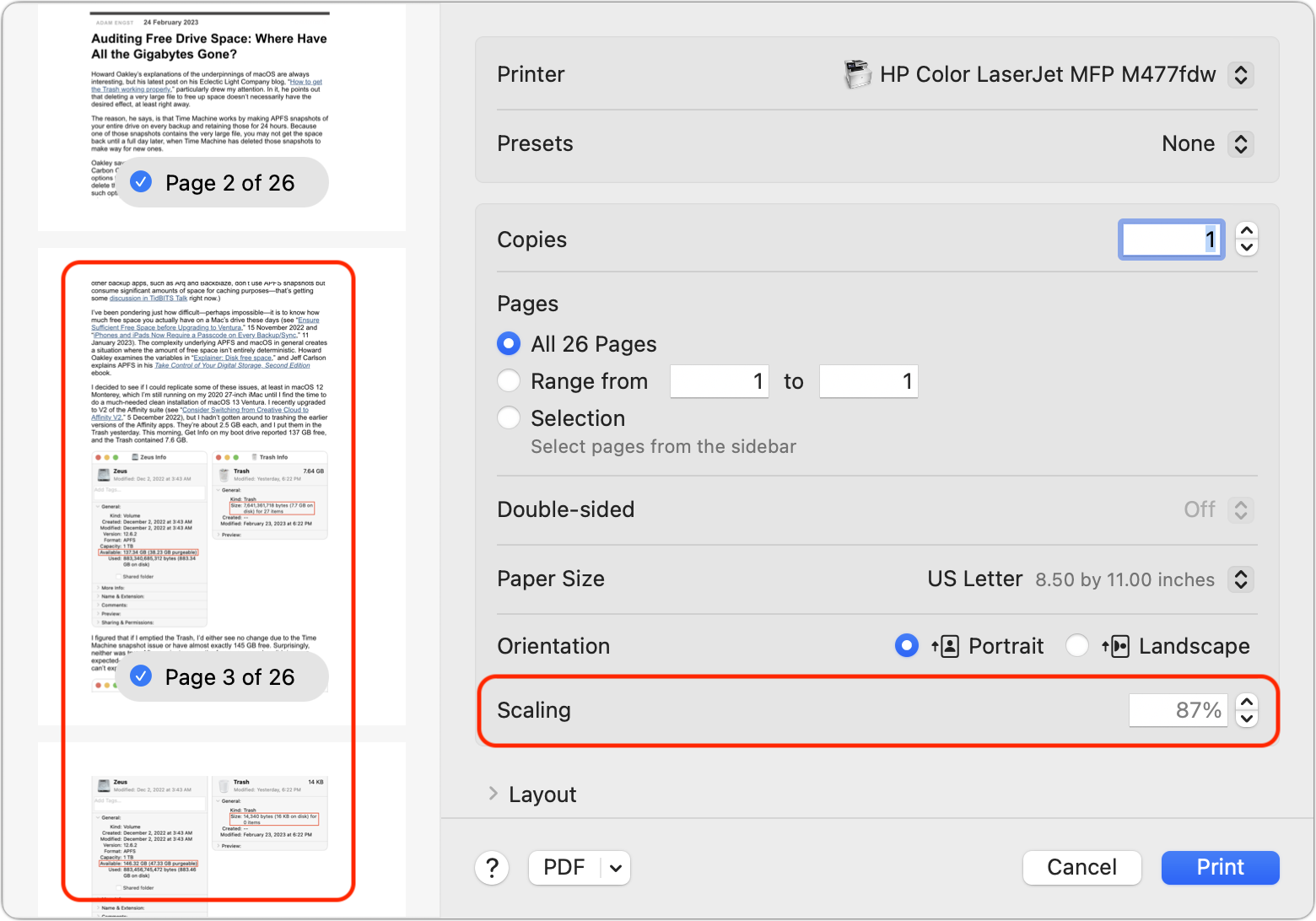Click the HP printer icon
Viewport: 1316px width, 921px height.
tap(856, 75)
